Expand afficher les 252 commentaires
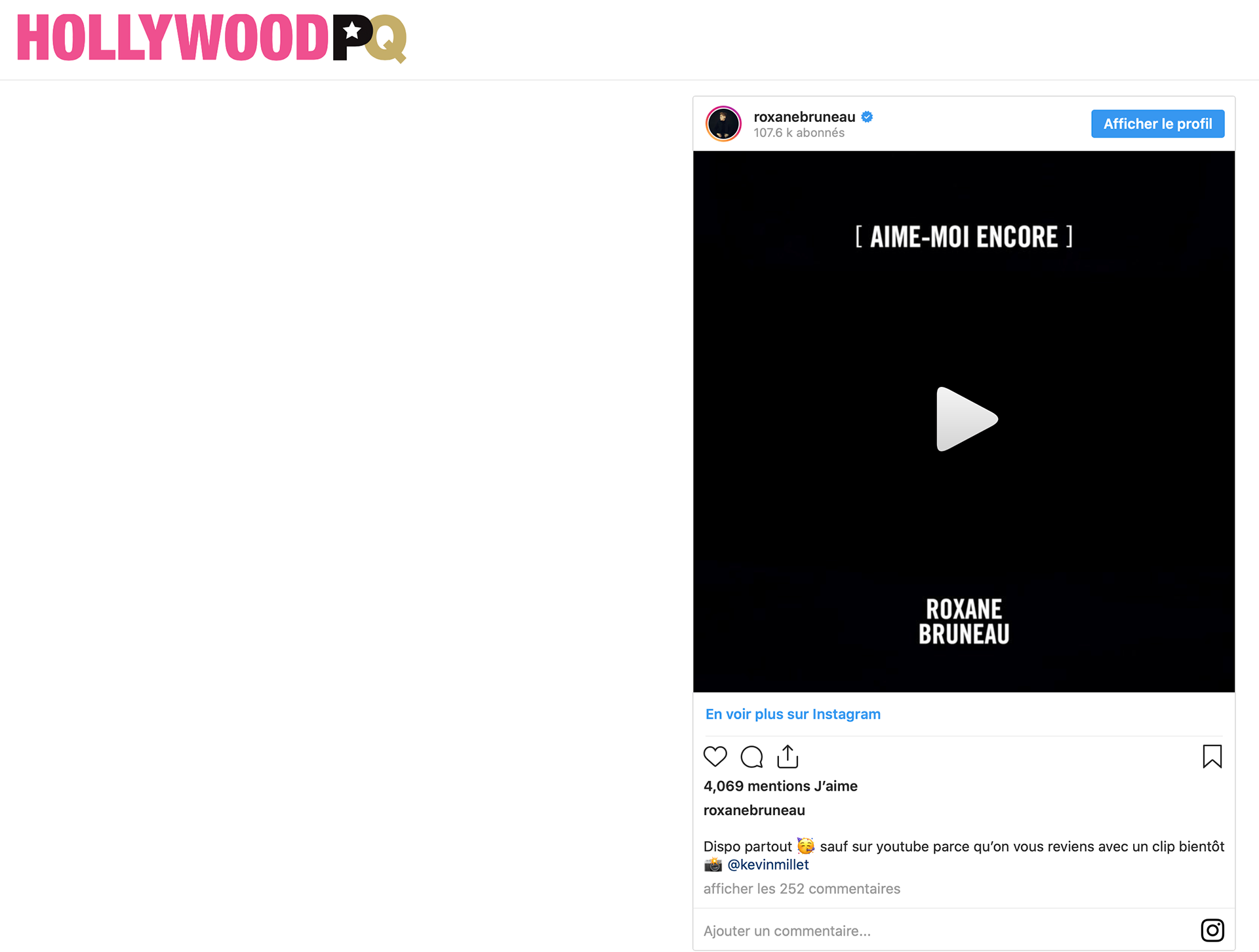Viewport: 1259px width, 952px height. (801, 888)
